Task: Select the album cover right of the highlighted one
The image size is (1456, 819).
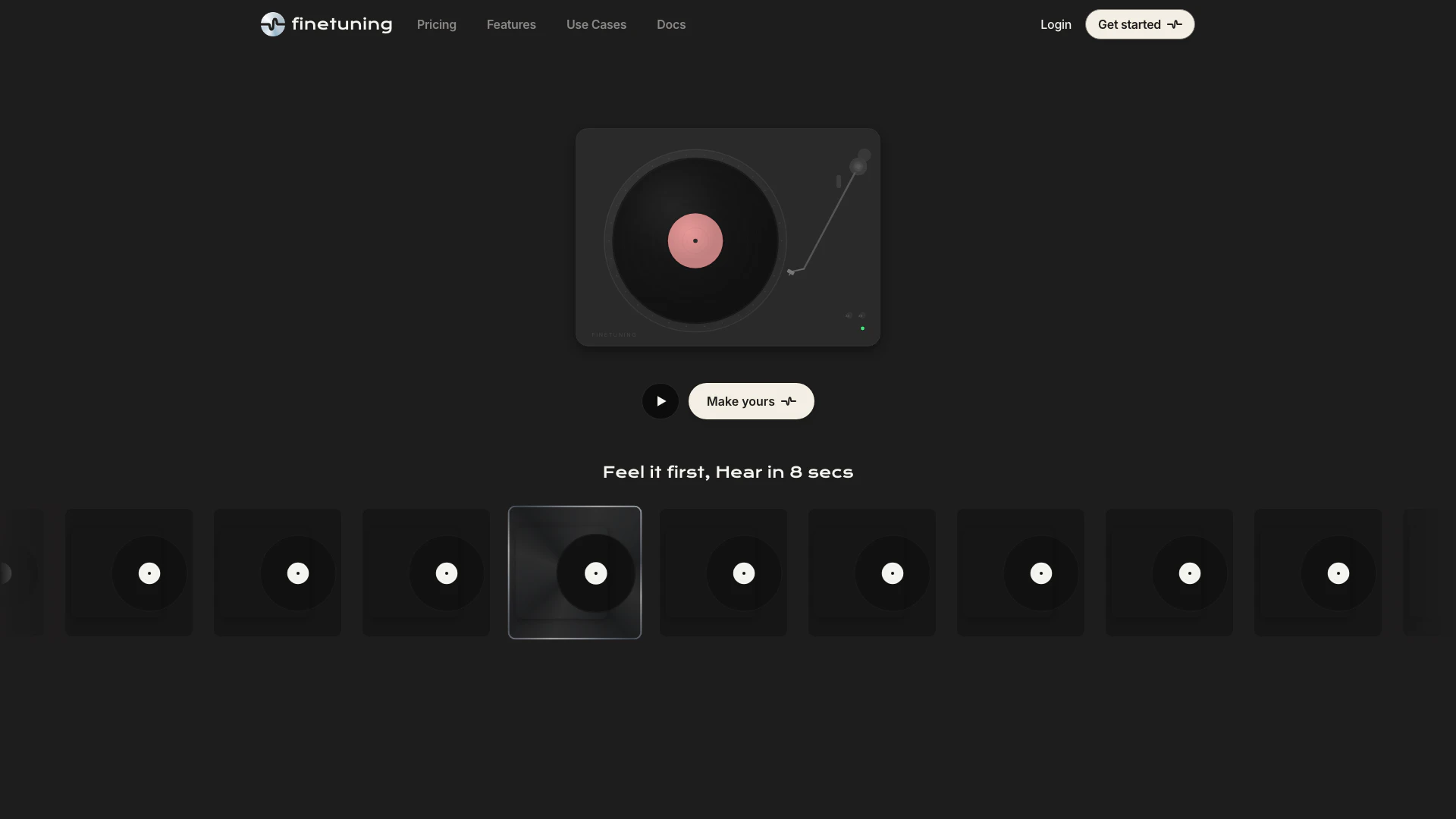Action: click(x=723, y=573)
